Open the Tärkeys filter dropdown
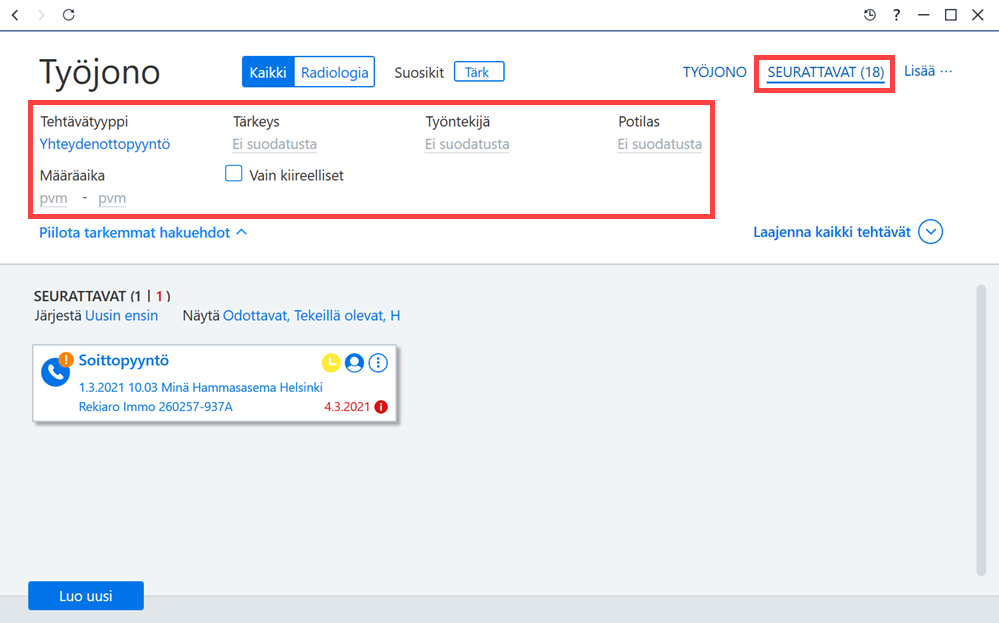Screen dimensions: 999x623 coord(275,144)
